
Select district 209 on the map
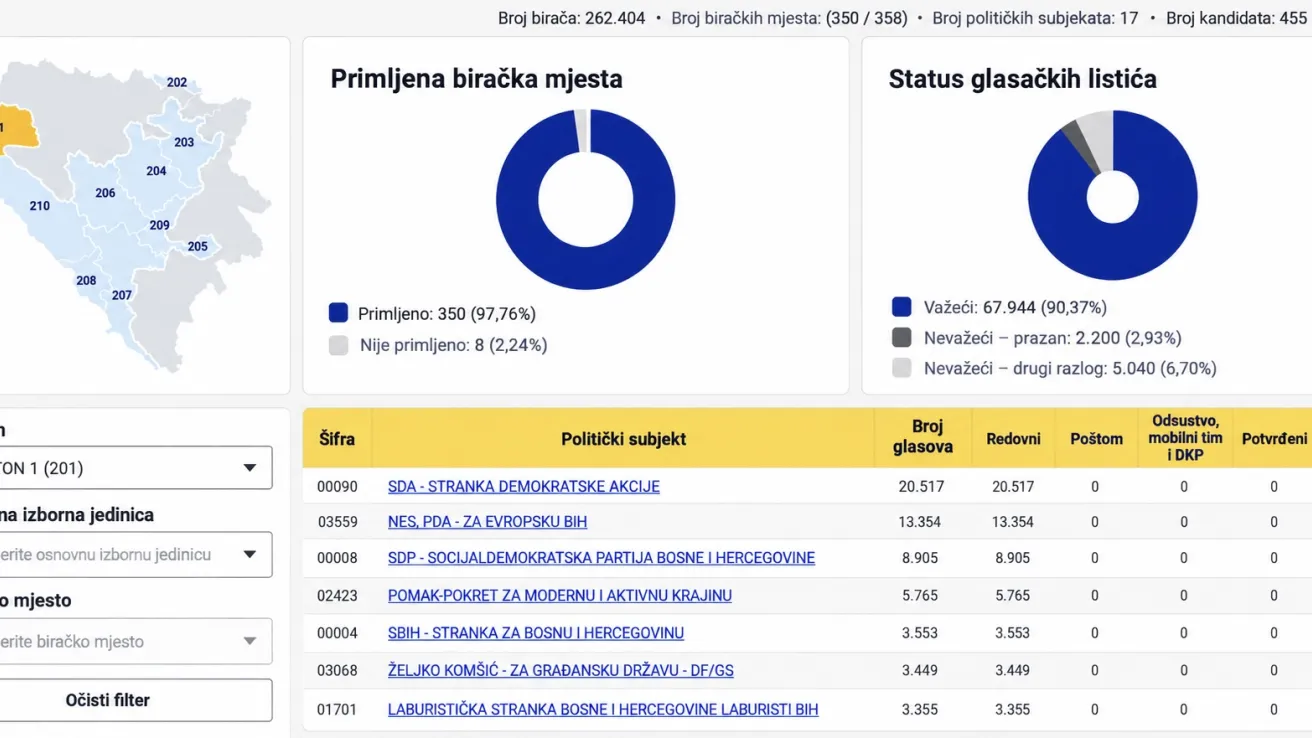[159, 226]
